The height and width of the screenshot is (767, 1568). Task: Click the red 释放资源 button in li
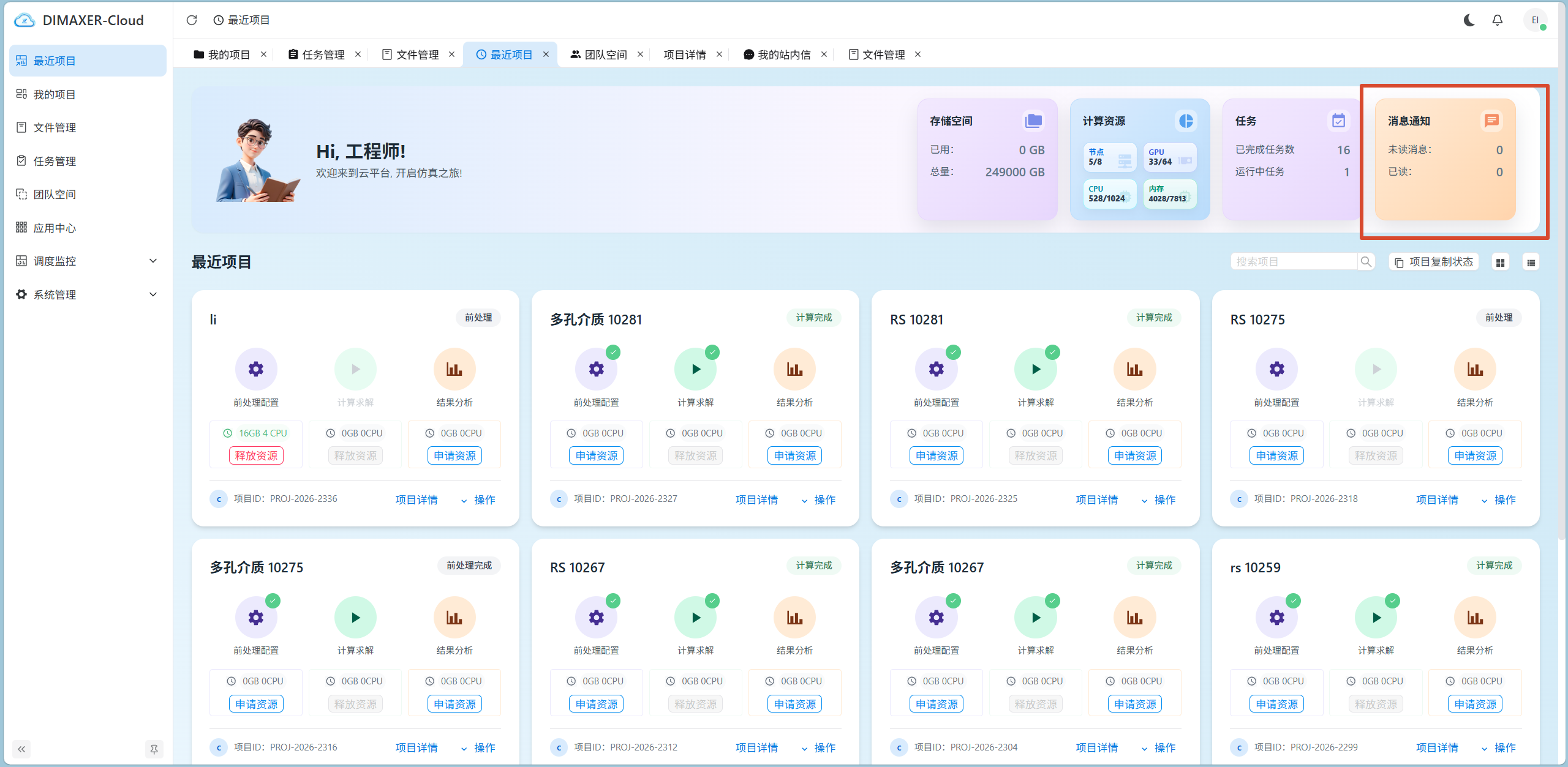(x=256, y=456)
